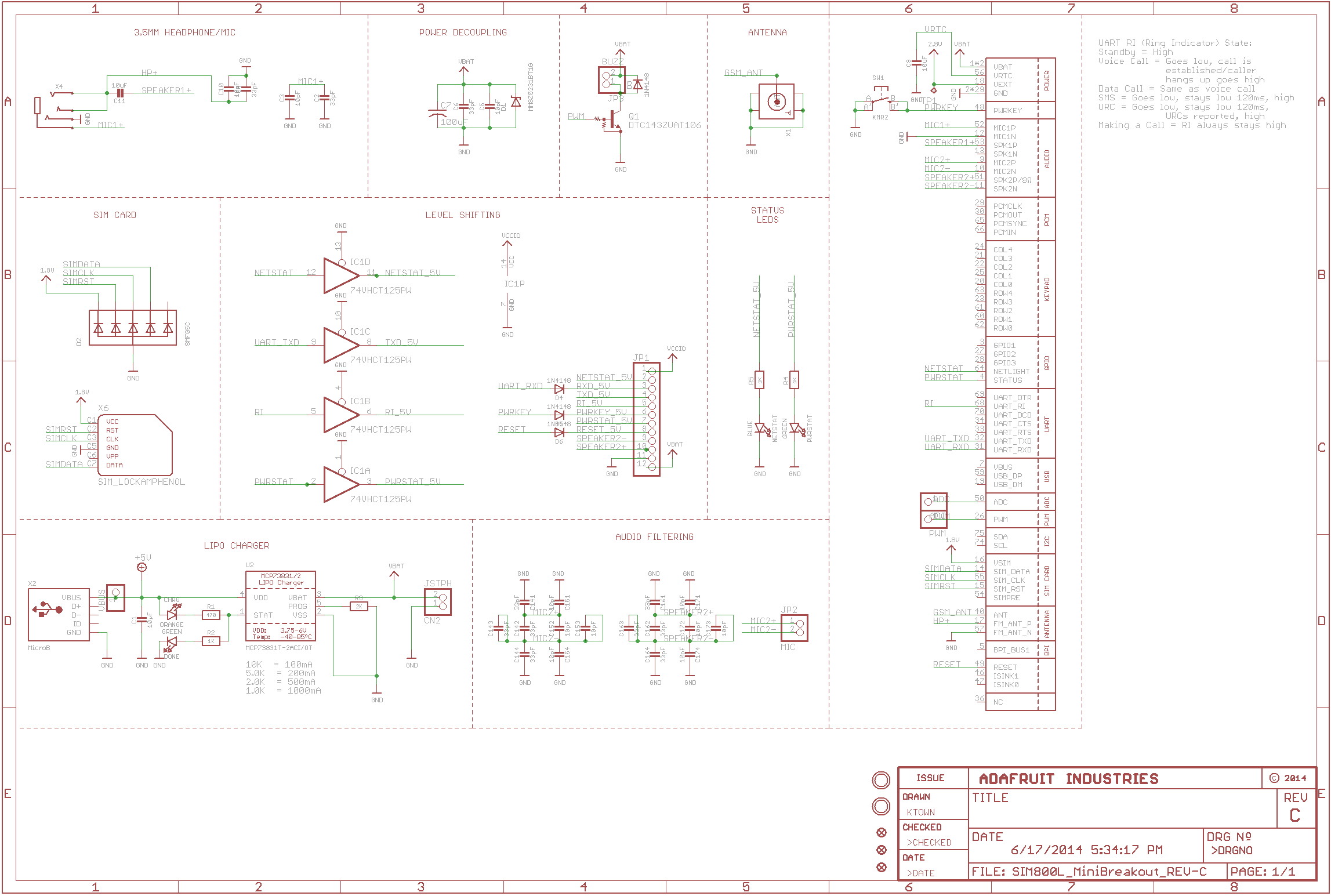Screen dimensions: 1331x896
Task: Select the 'PAGE: 1/1' field
Action: (x=1263, y=872)
